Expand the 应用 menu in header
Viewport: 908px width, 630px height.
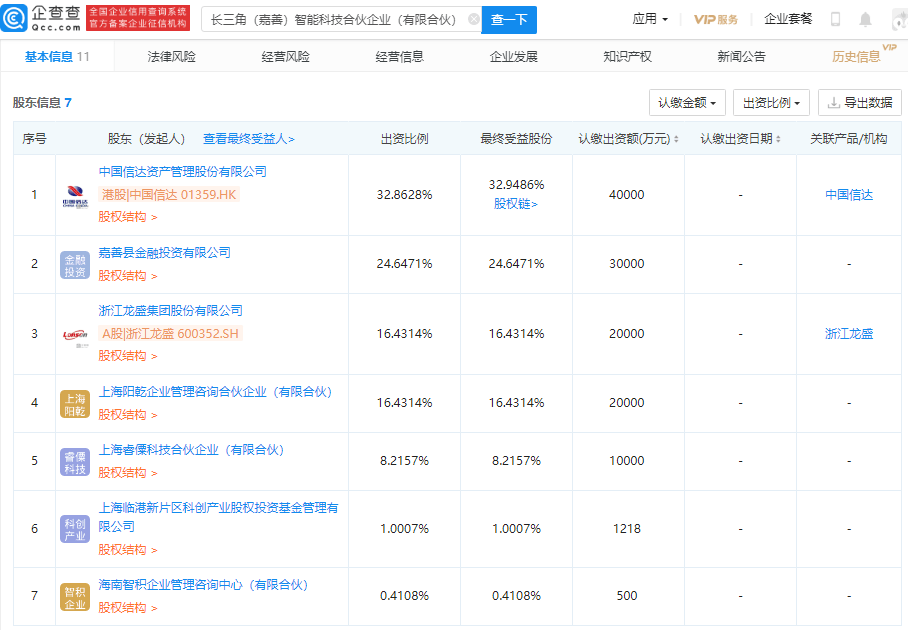click(x=650, y=19)
